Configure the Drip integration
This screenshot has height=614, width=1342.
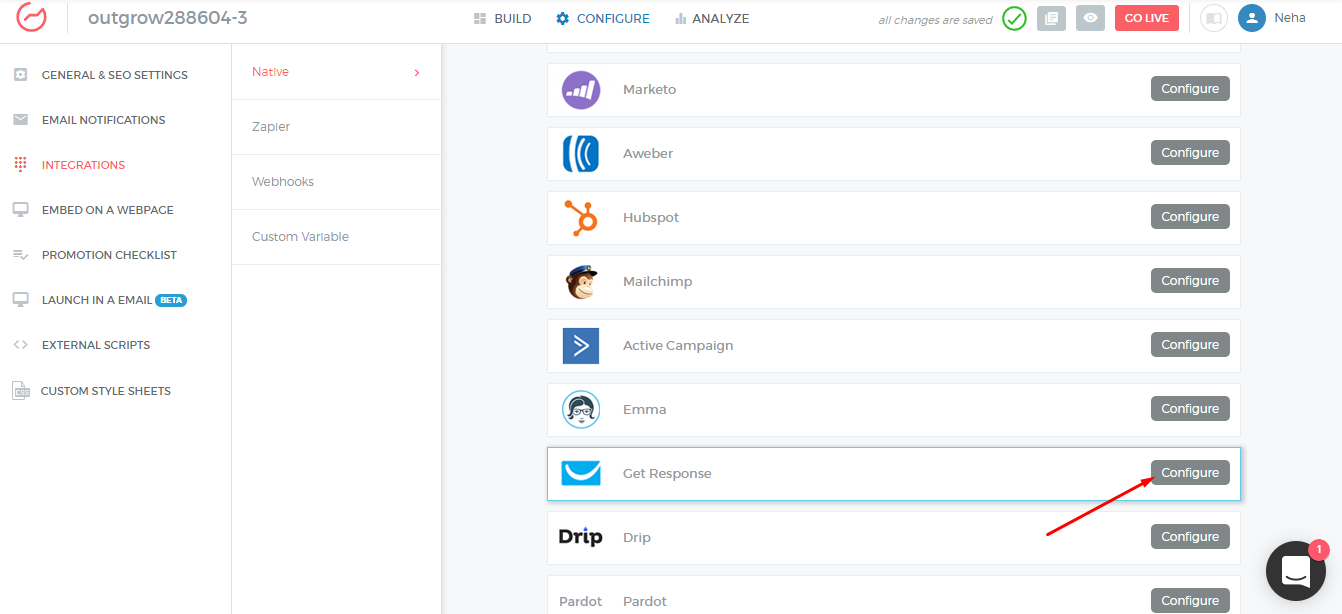click(1190, 537)
